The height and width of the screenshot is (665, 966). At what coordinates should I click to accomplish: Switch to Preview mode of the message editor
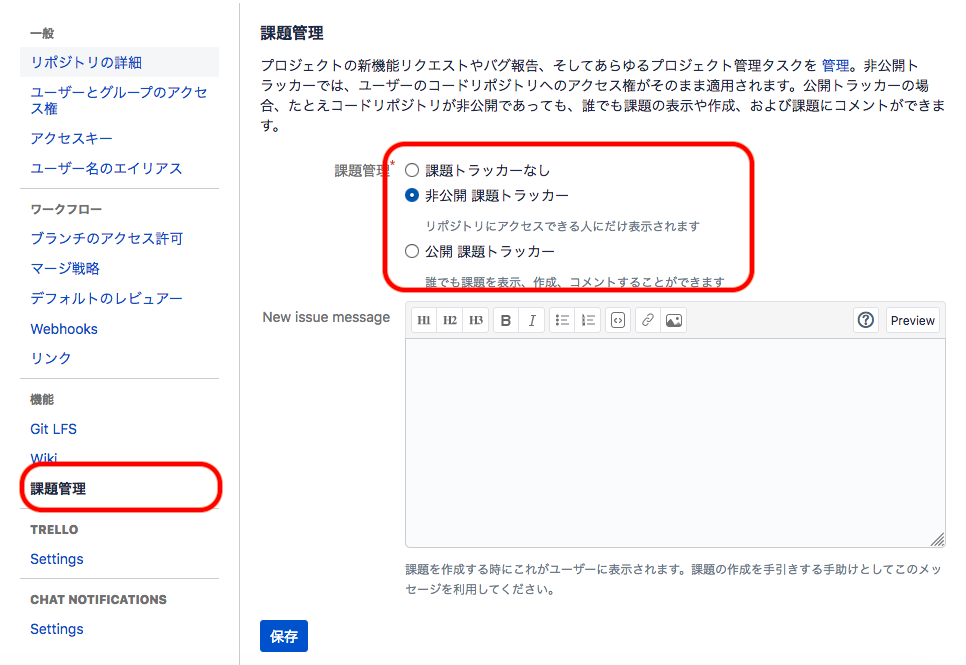911,320
